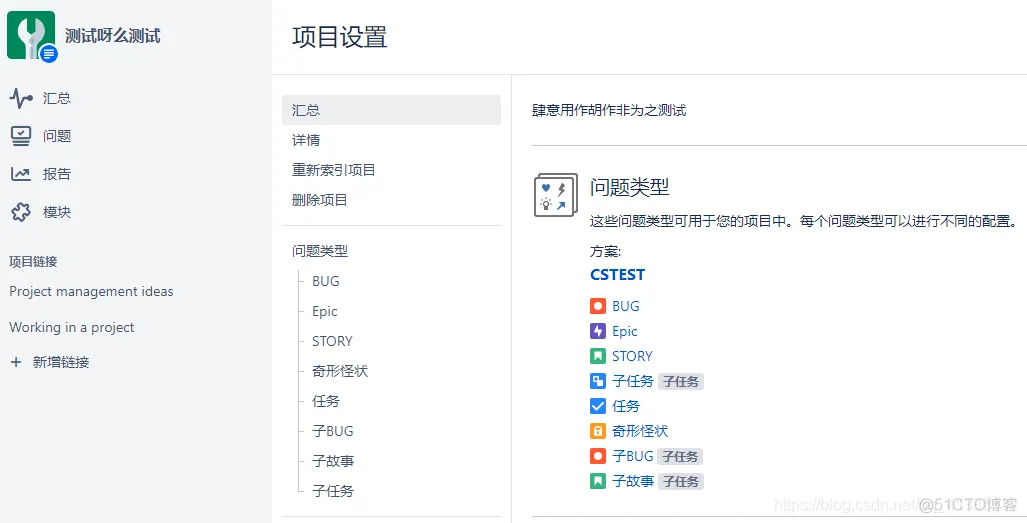Click the project avatar wrench icon
The image size is (1027, 523).
coord(31,35)
